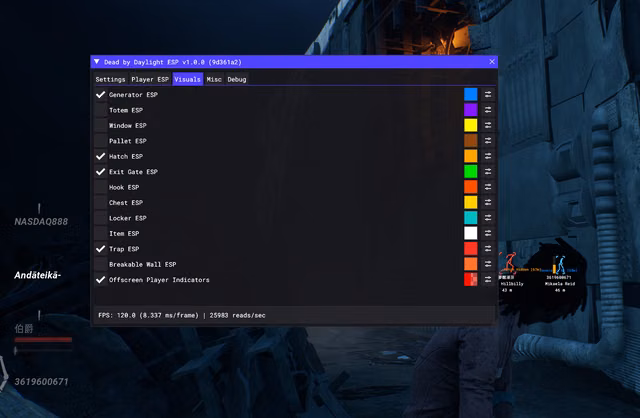Image resolution: width=640 pixels, height=418 pixels.
Task: Select player name 3619600671 in game HUD
Action: click(x=41, y=382)
